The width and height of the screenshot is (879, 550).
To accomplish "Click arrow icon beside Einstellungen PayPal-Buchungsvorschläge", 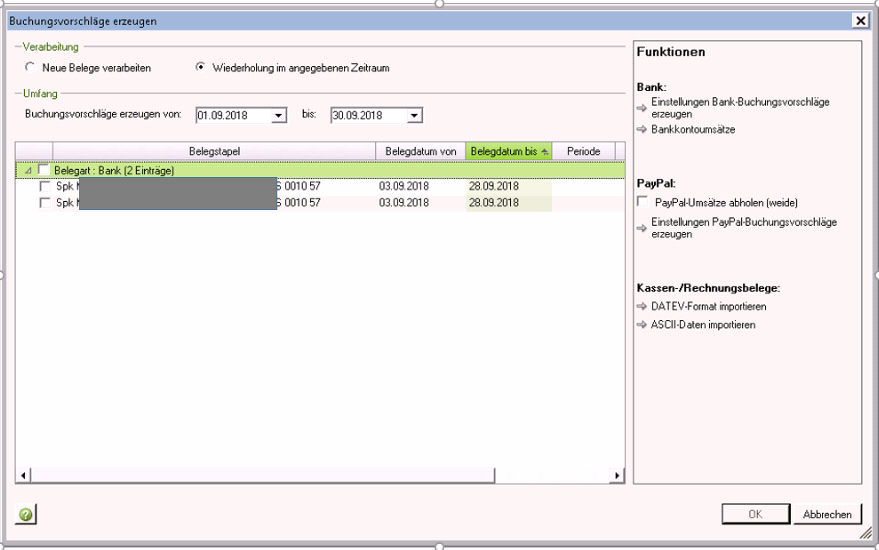I will pos(642,228).
